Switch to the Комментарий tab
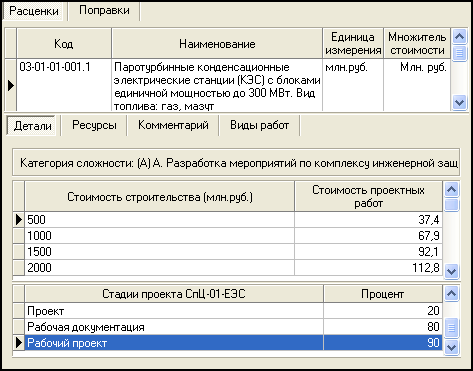 [173, 125]
